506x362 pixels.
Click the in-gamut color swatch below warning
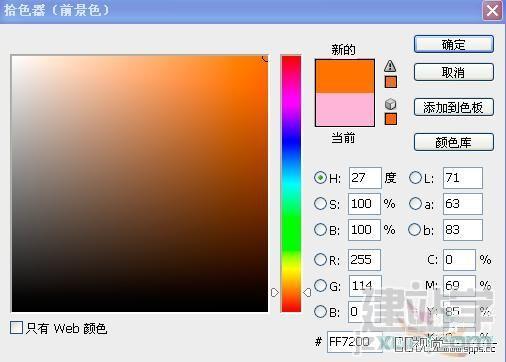pos(391,82)
